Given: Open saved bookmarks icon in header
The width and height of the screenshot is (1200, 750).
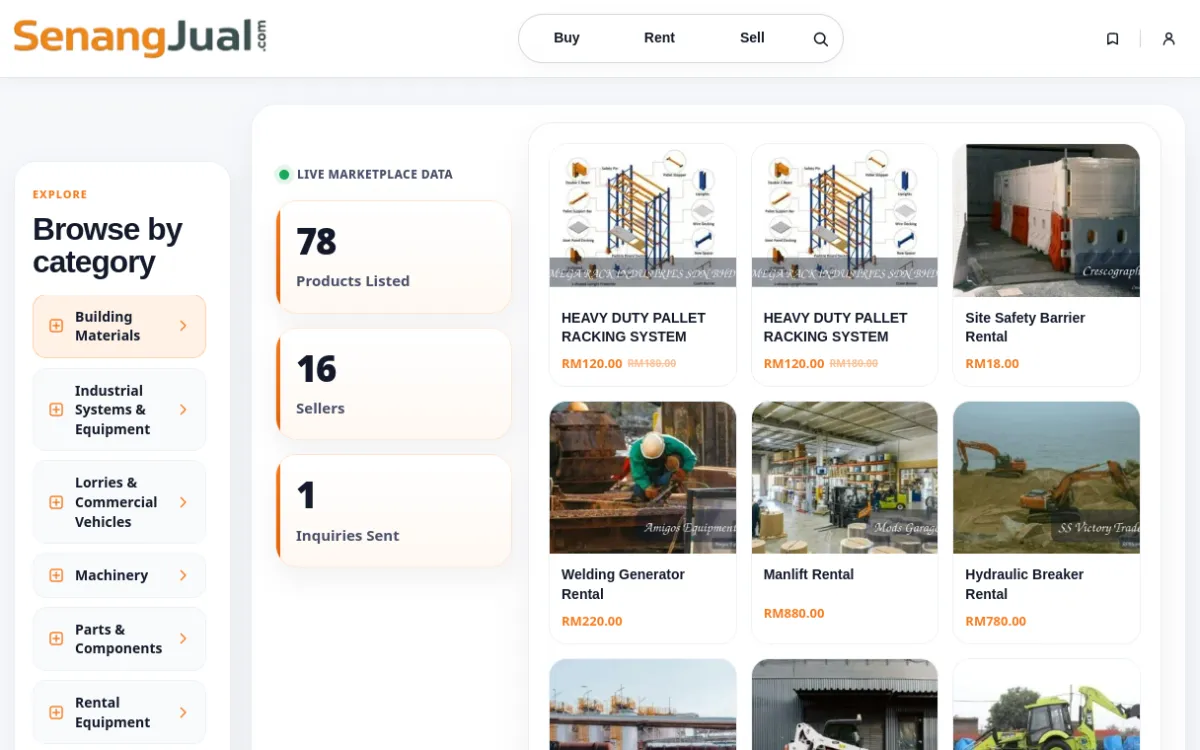Looking at the screenshot, I should pos(1112,39).
